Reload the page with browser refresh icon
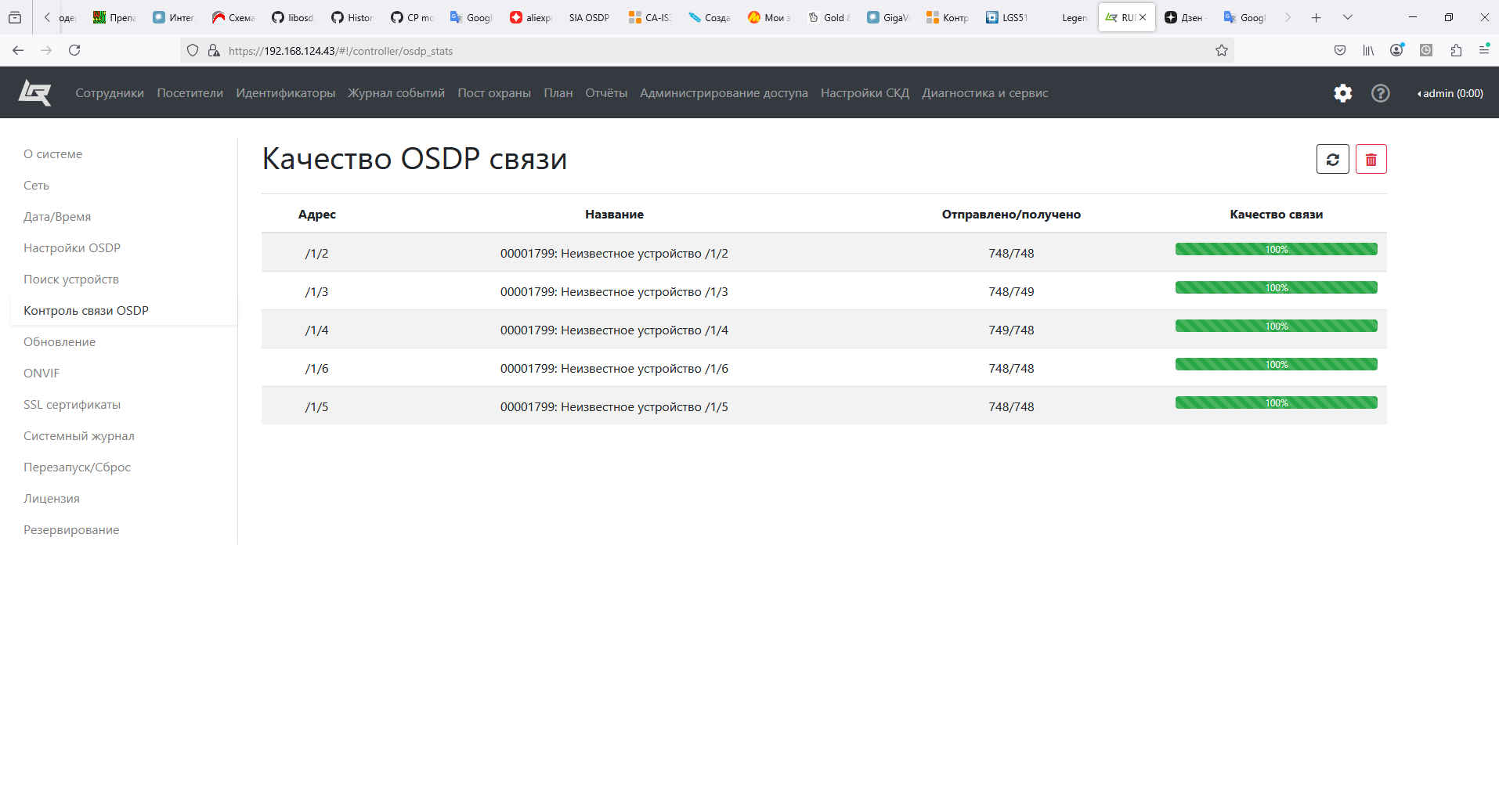This screenshot has width=1499, height=812. pos(74,51)
